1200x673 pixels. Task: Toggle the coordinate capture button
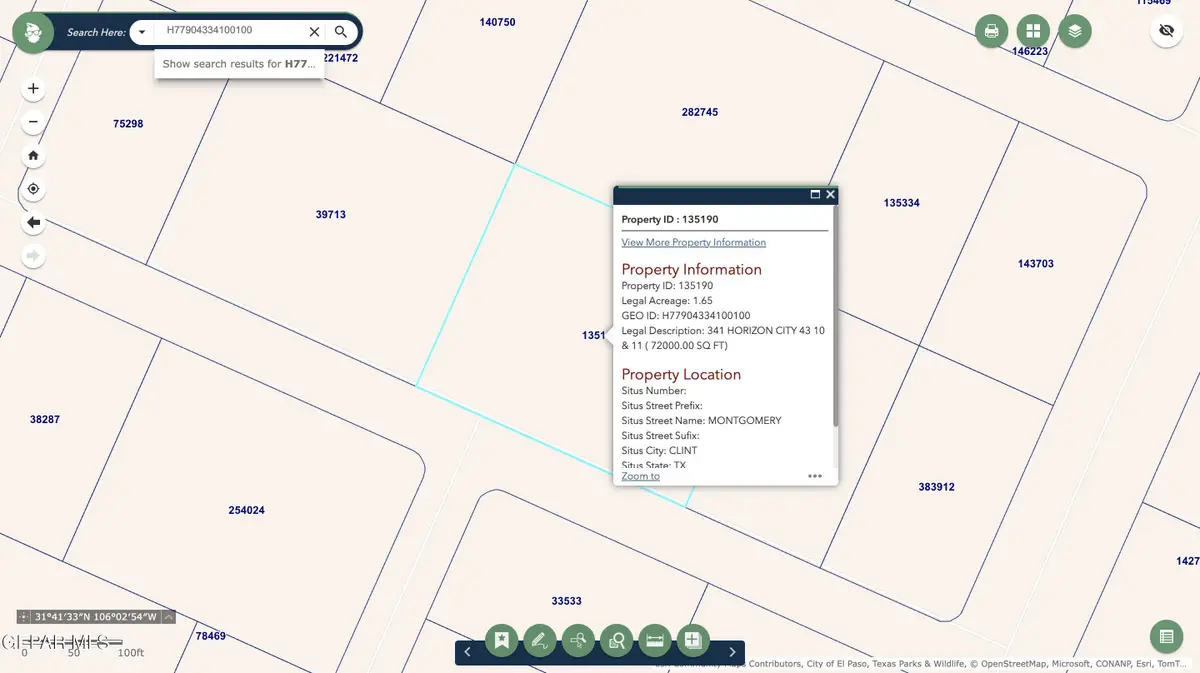pos(24,617)
